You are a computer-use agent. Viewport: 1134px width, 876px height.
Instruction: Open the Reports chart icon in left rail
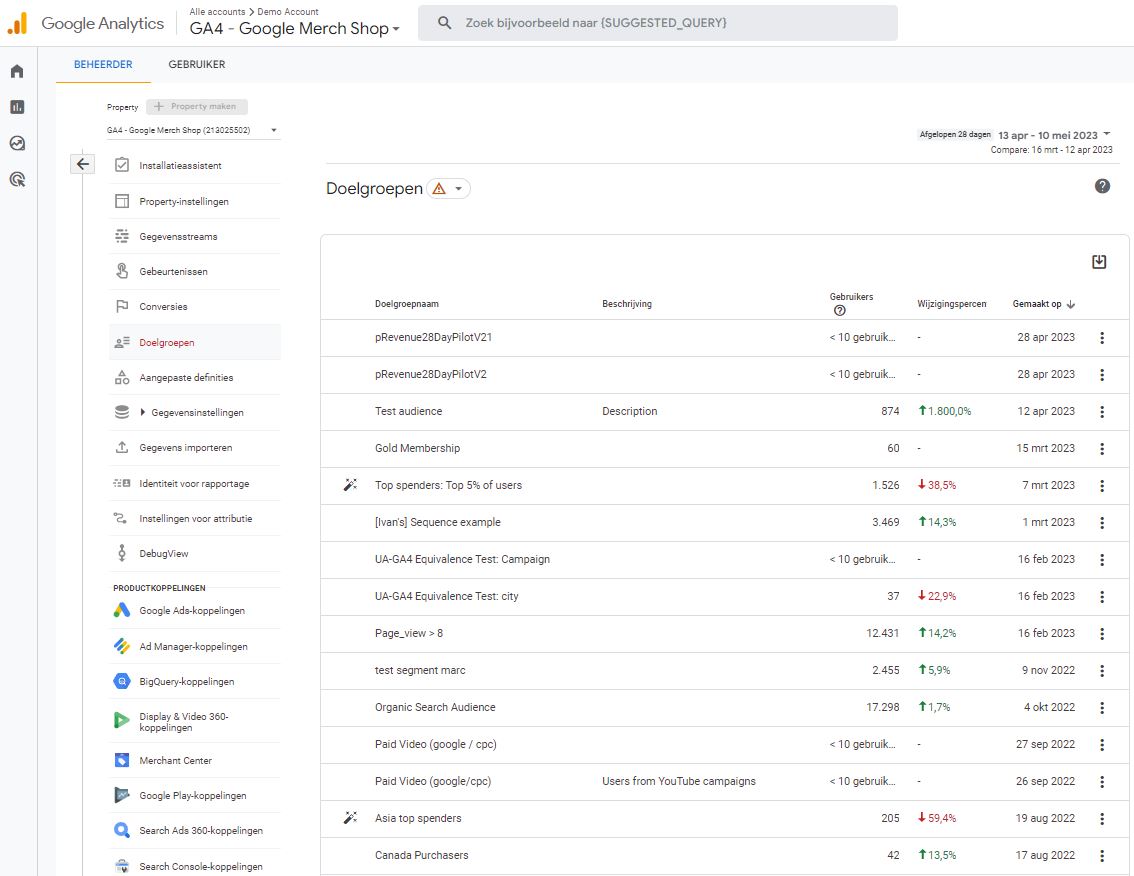17,107
